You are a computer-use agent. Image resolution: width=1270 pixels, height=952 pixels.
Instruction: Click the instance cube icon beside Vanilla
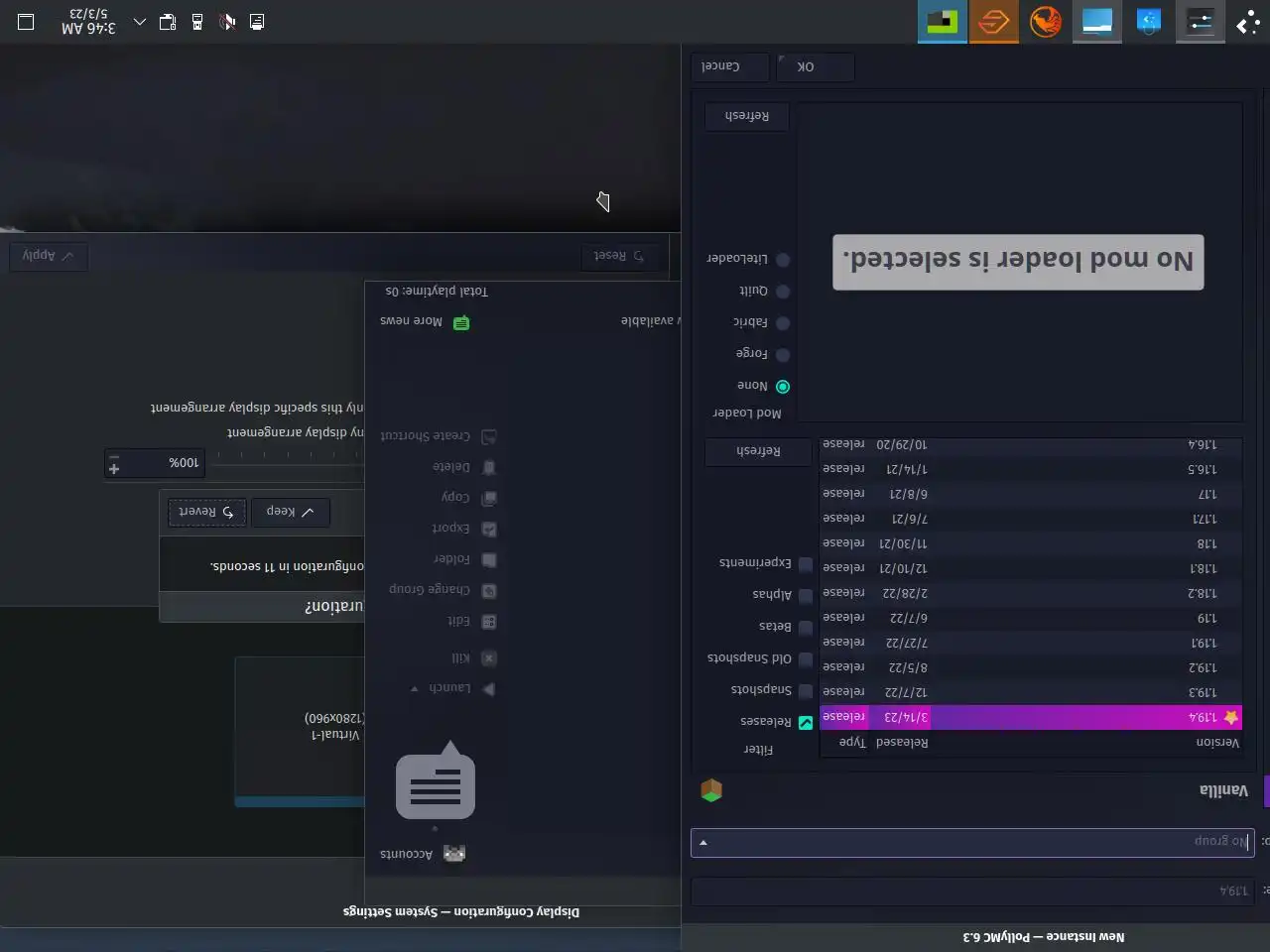(x=711, y=790)
